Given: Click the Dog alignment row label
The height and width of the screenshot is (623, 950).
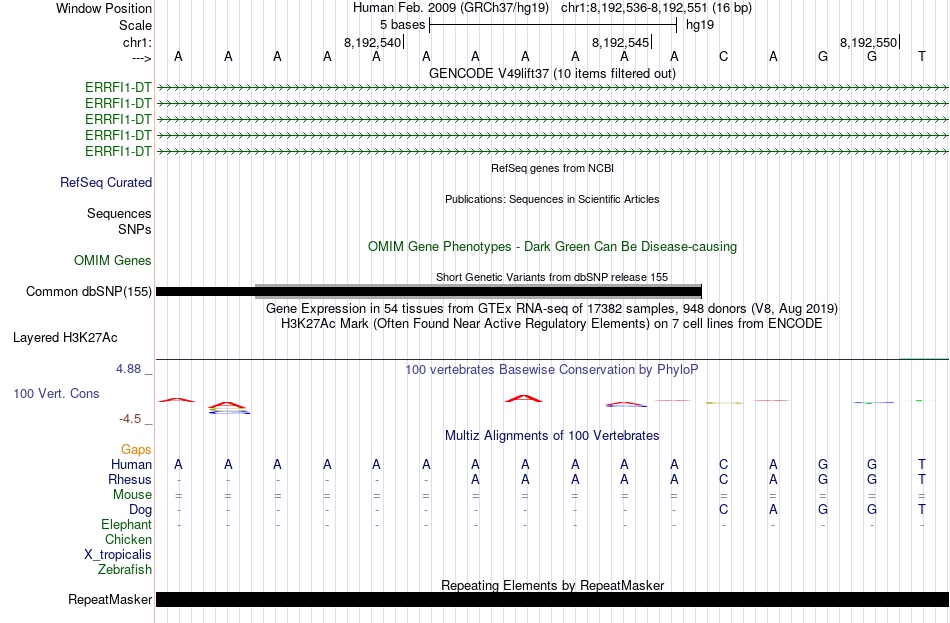Looking at the screenshot, I should tap(140, 510).
